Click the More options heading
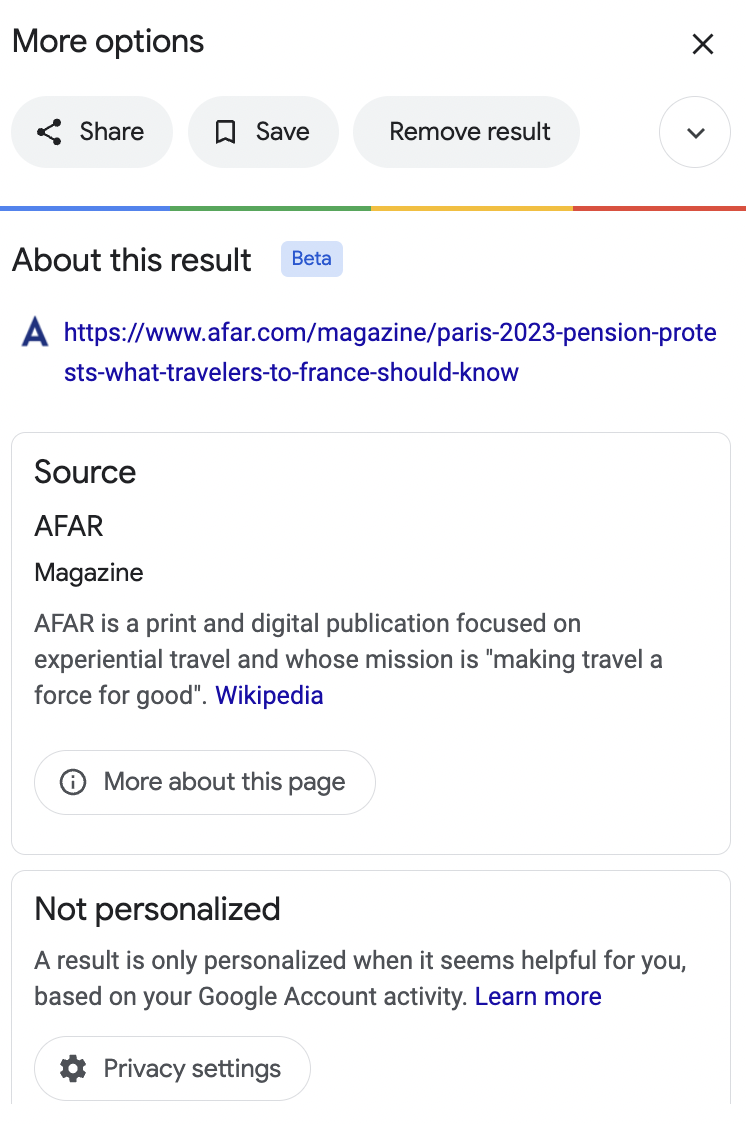The image size is (746, 1124). click(108, 42)
